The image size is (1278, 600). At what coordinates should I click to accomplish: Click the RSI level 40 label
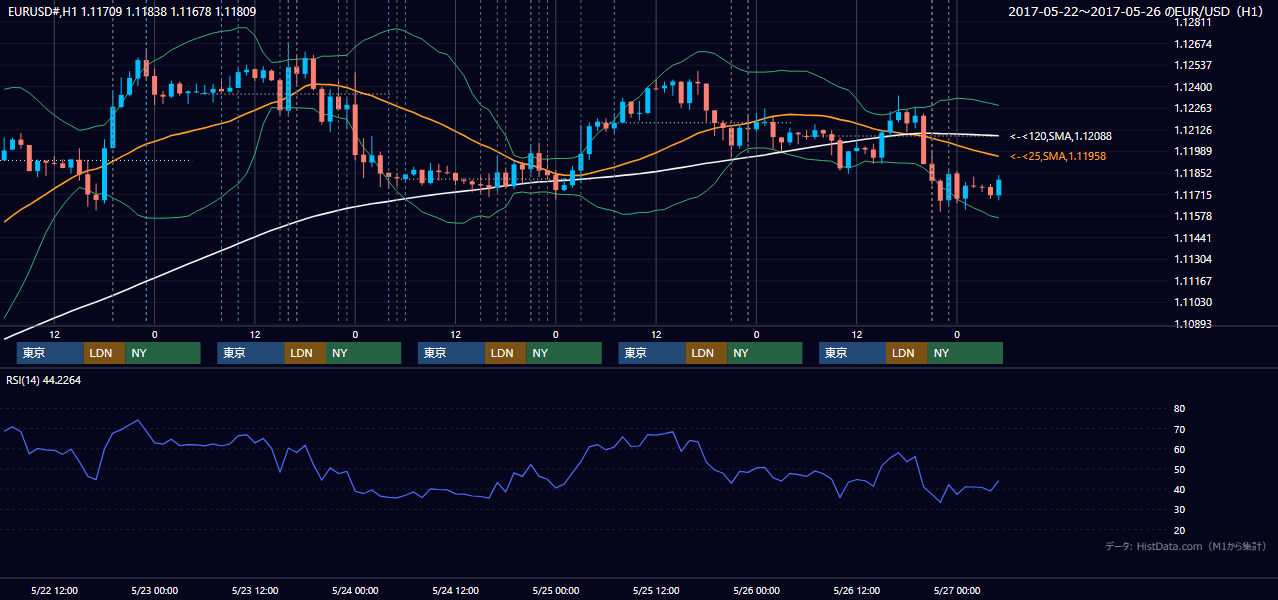(1179, 489)
